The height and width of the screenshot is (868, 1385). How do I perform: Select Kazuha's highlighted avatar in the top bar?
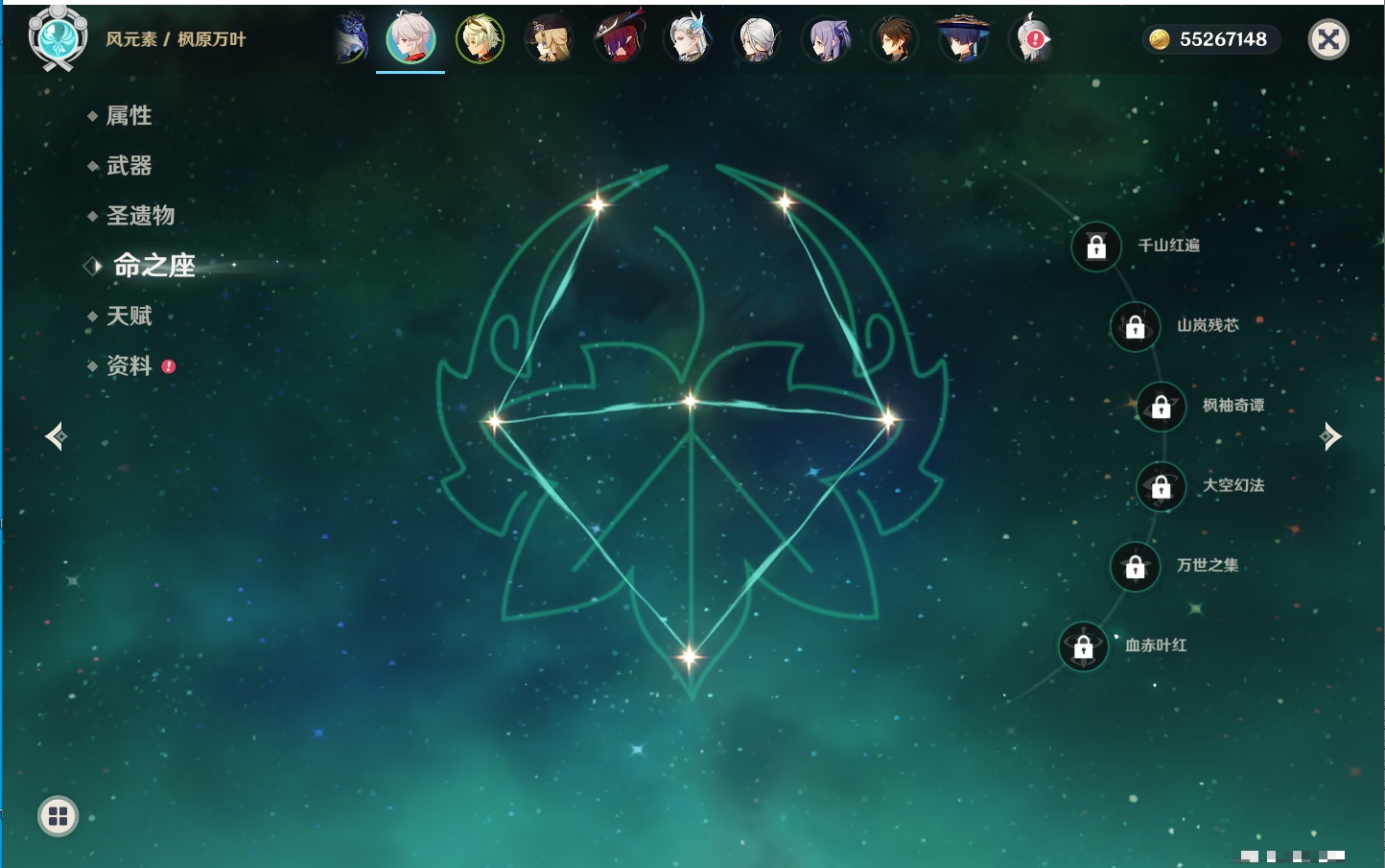pos(411,39)
